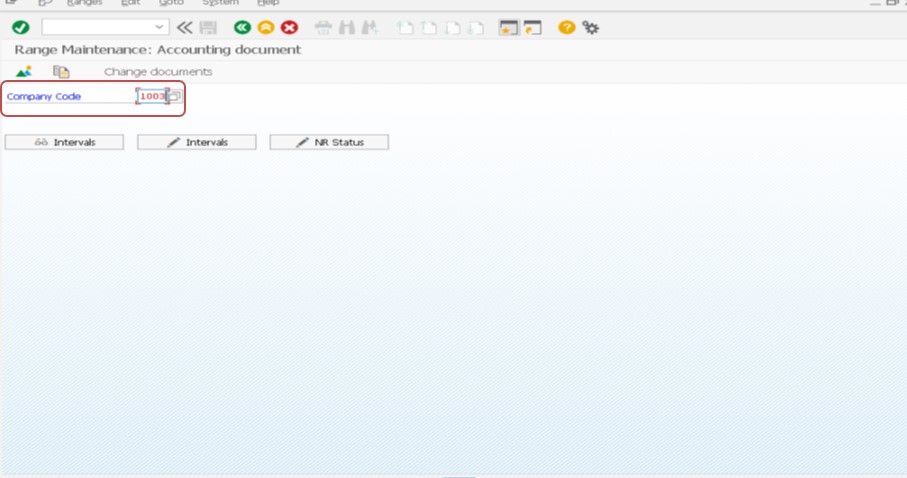The width and height of the screenshot is (907, 478).
Task: Click the Save floppy disk icon
Action: pyautogui.click(x=208, y=27)
